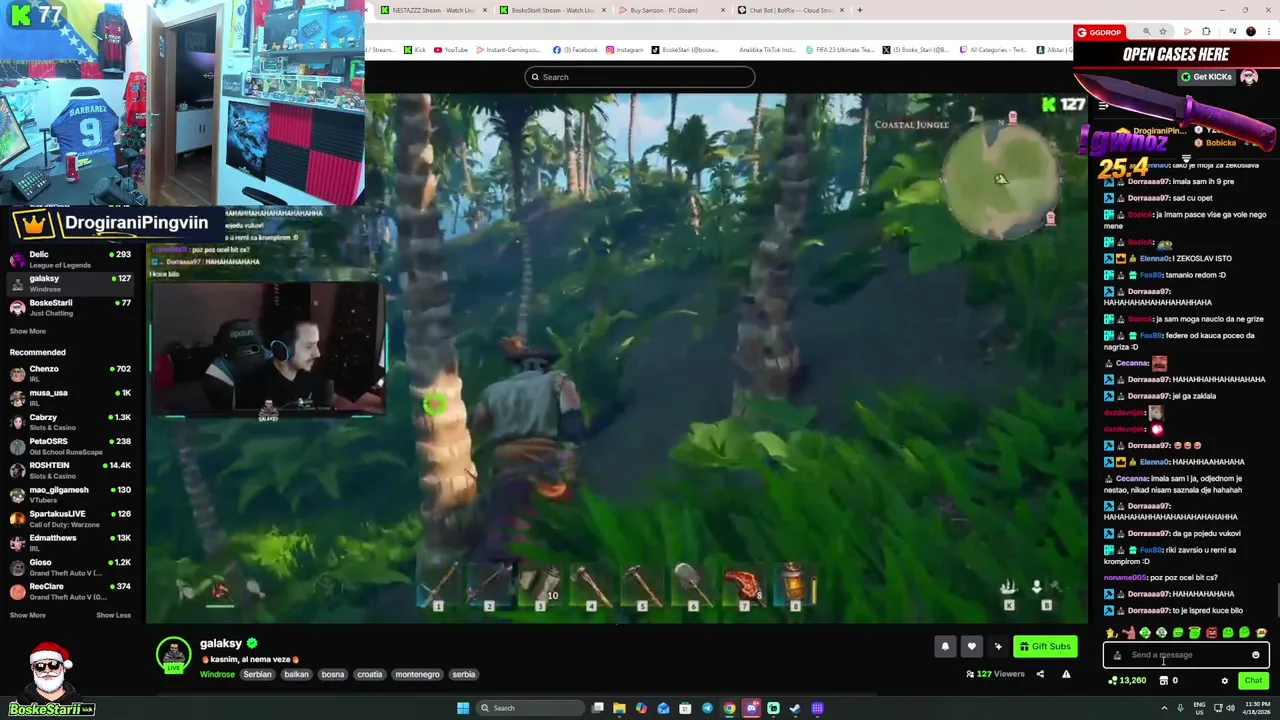
Task: Click the croatia tag
Action: point(370,674)
